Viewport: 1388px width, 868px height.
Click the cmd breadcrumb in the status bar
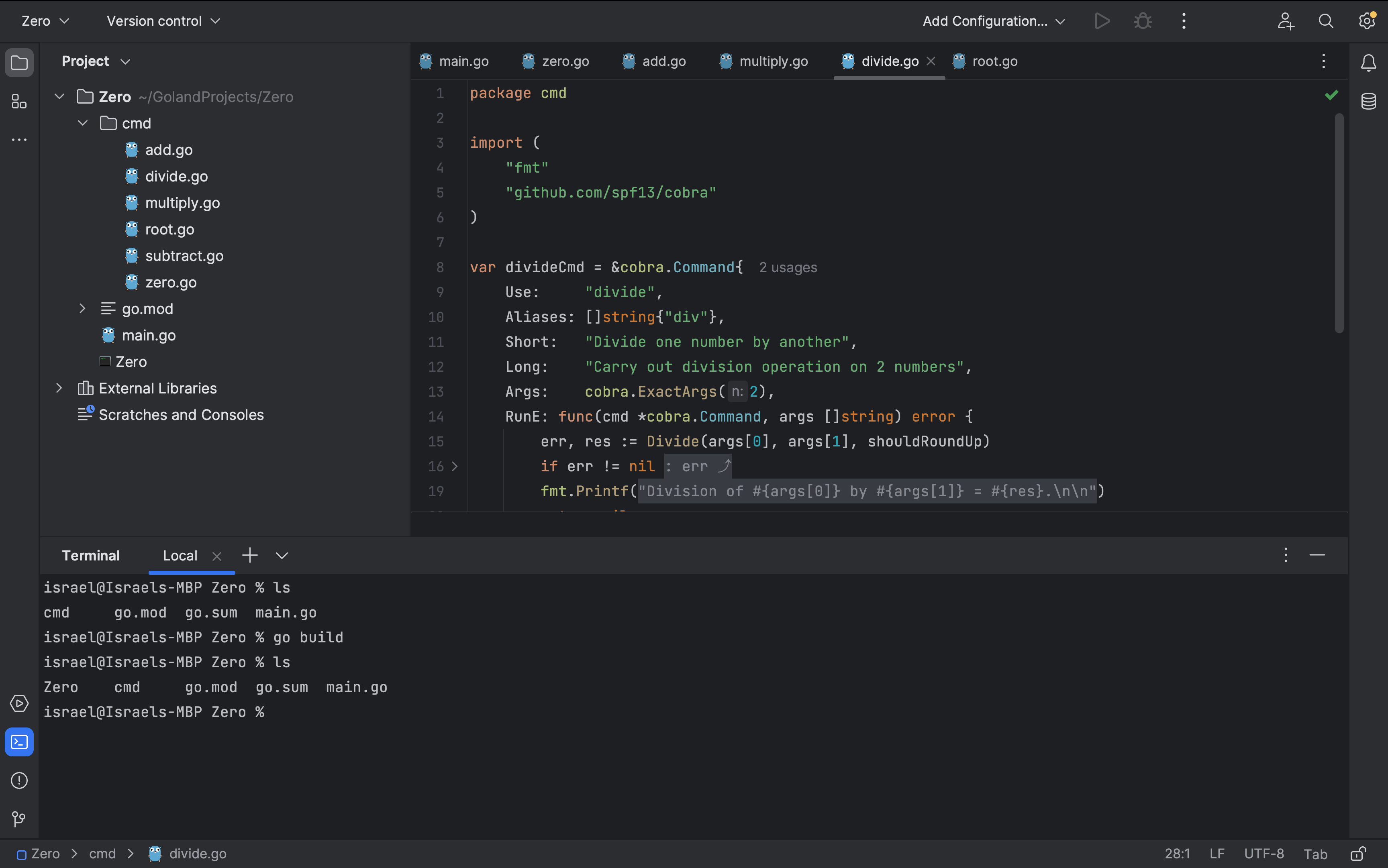[x=102, y=854]
